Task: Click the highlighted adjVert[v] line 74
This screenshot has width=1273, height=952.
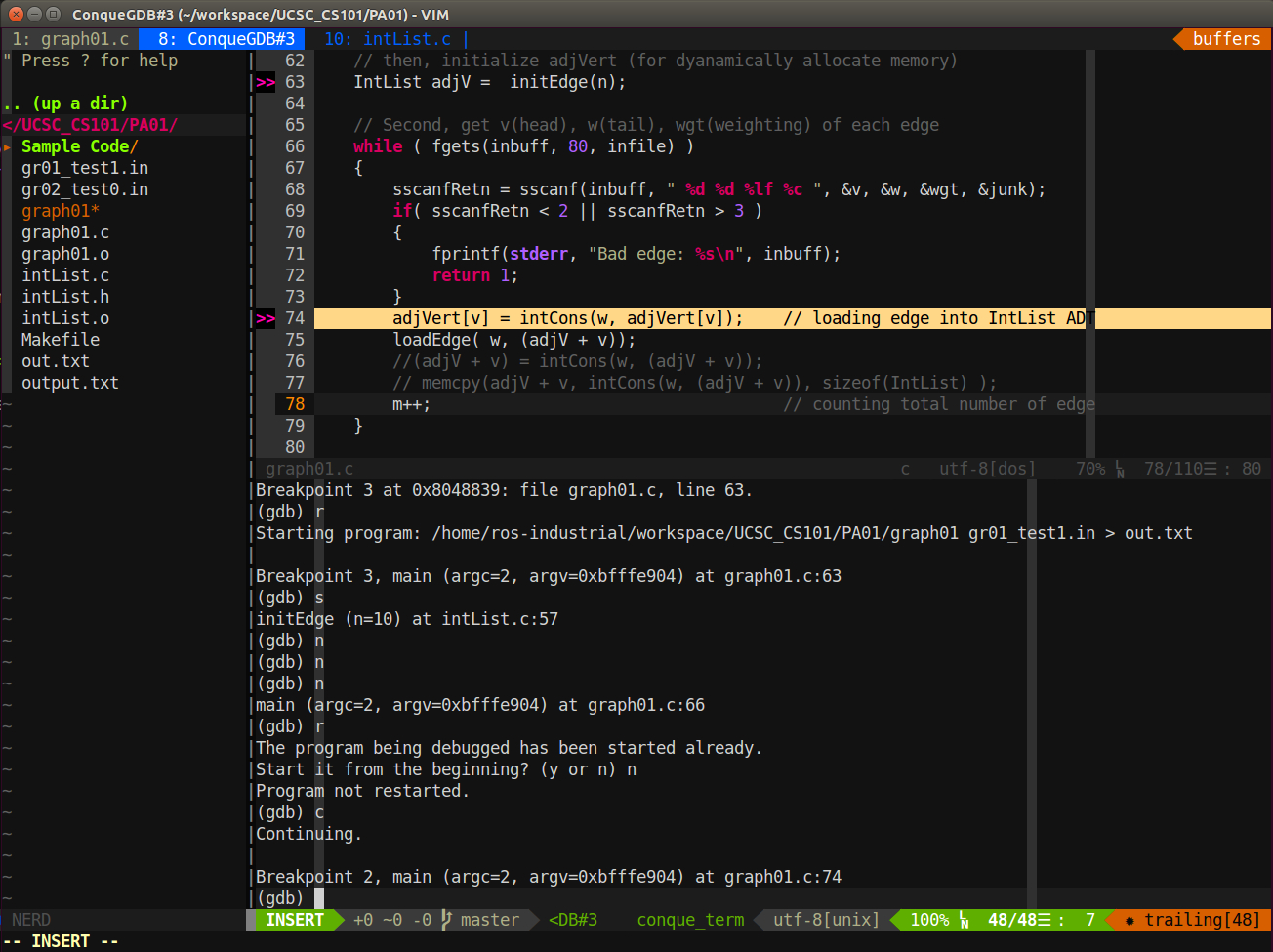Action: click(566, 318)
